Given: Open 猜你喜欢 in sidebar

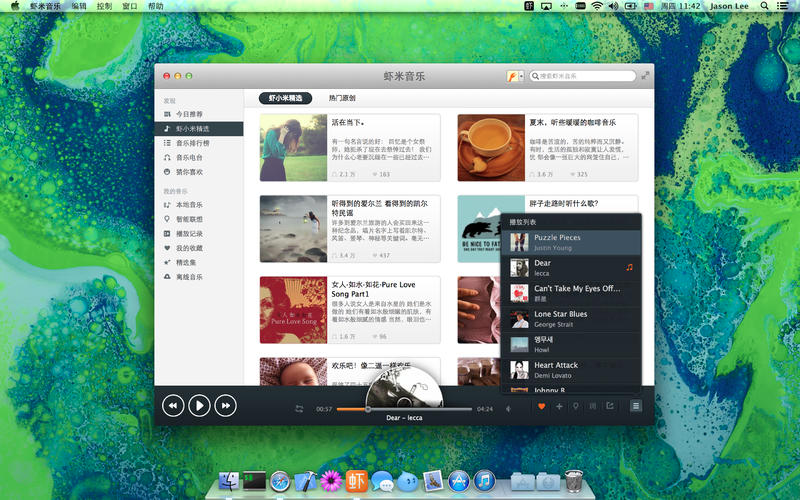Looking at the screenshot, I should click(198, 172).
